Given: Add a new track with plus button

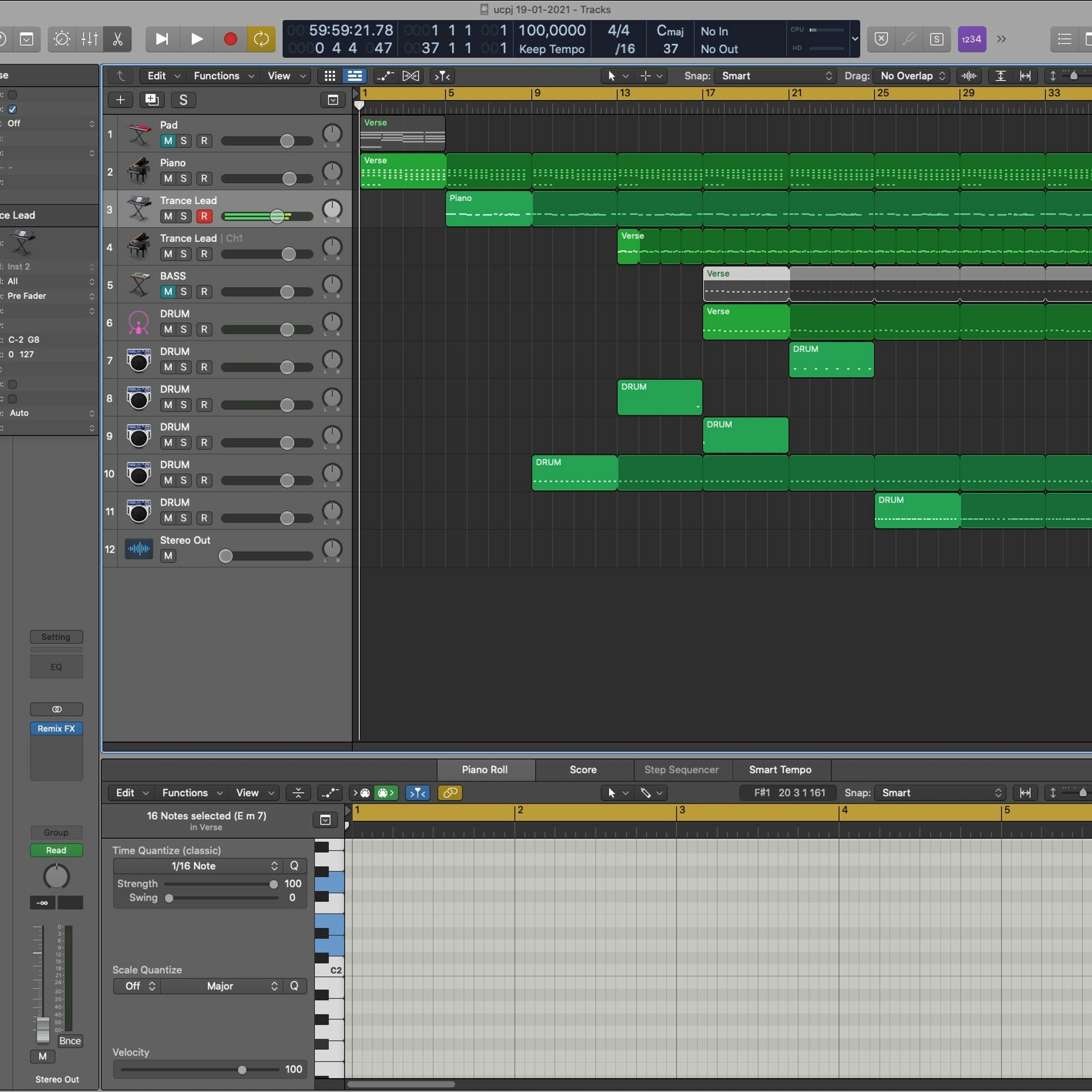Looking at the screenshot, I should [120, 100].
